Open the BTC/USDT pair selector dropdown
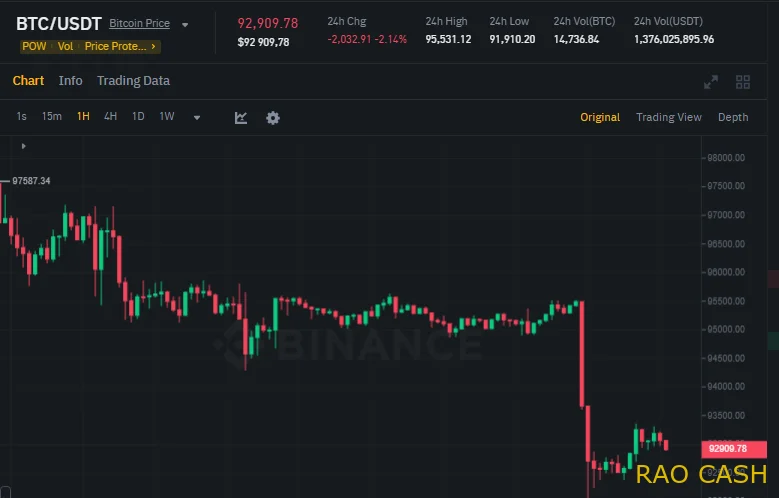This screenshot has width=779, height=498. click(x=185, y=24)
